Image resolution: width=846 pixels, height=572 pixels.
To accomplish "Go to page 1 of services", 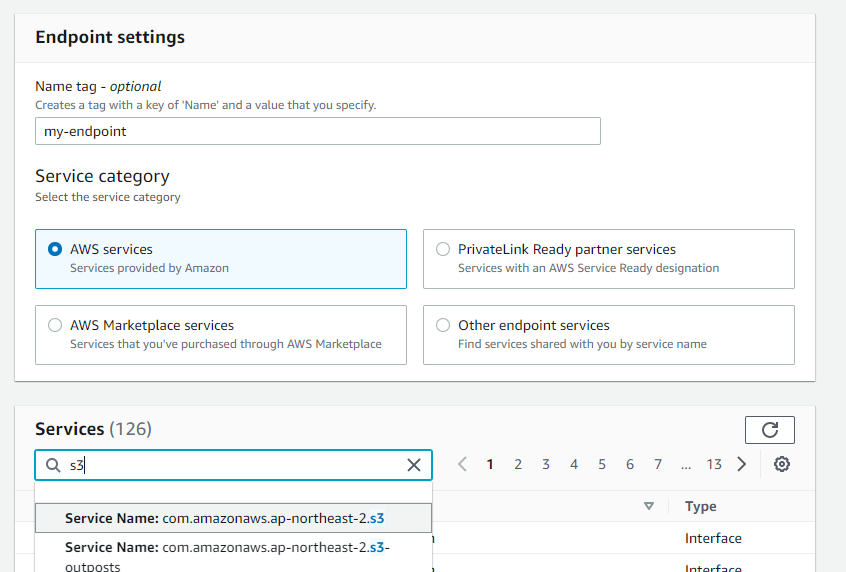I will pyautogui.click(x=490, y=465).
